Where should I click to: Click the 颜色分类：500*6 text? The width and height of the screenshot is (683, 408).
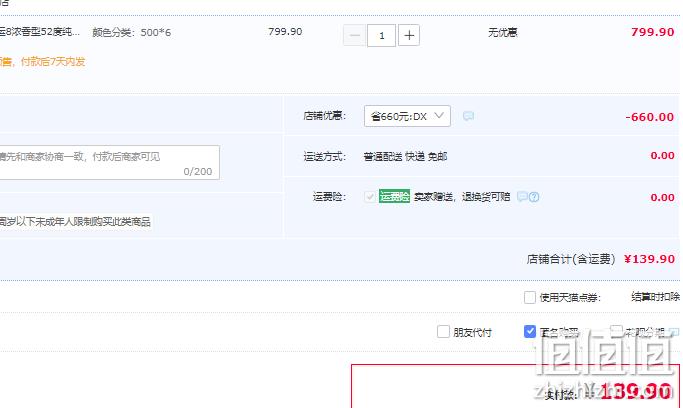[x=132, y=33]
